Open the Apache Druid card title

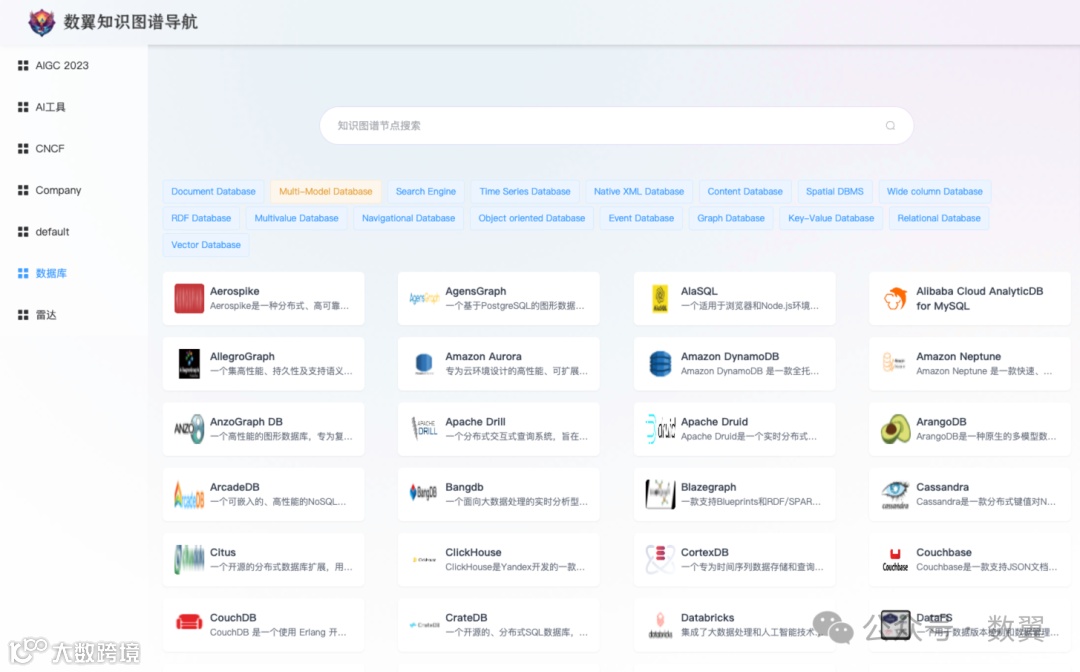pyautogui.click(x=714, y=421)
